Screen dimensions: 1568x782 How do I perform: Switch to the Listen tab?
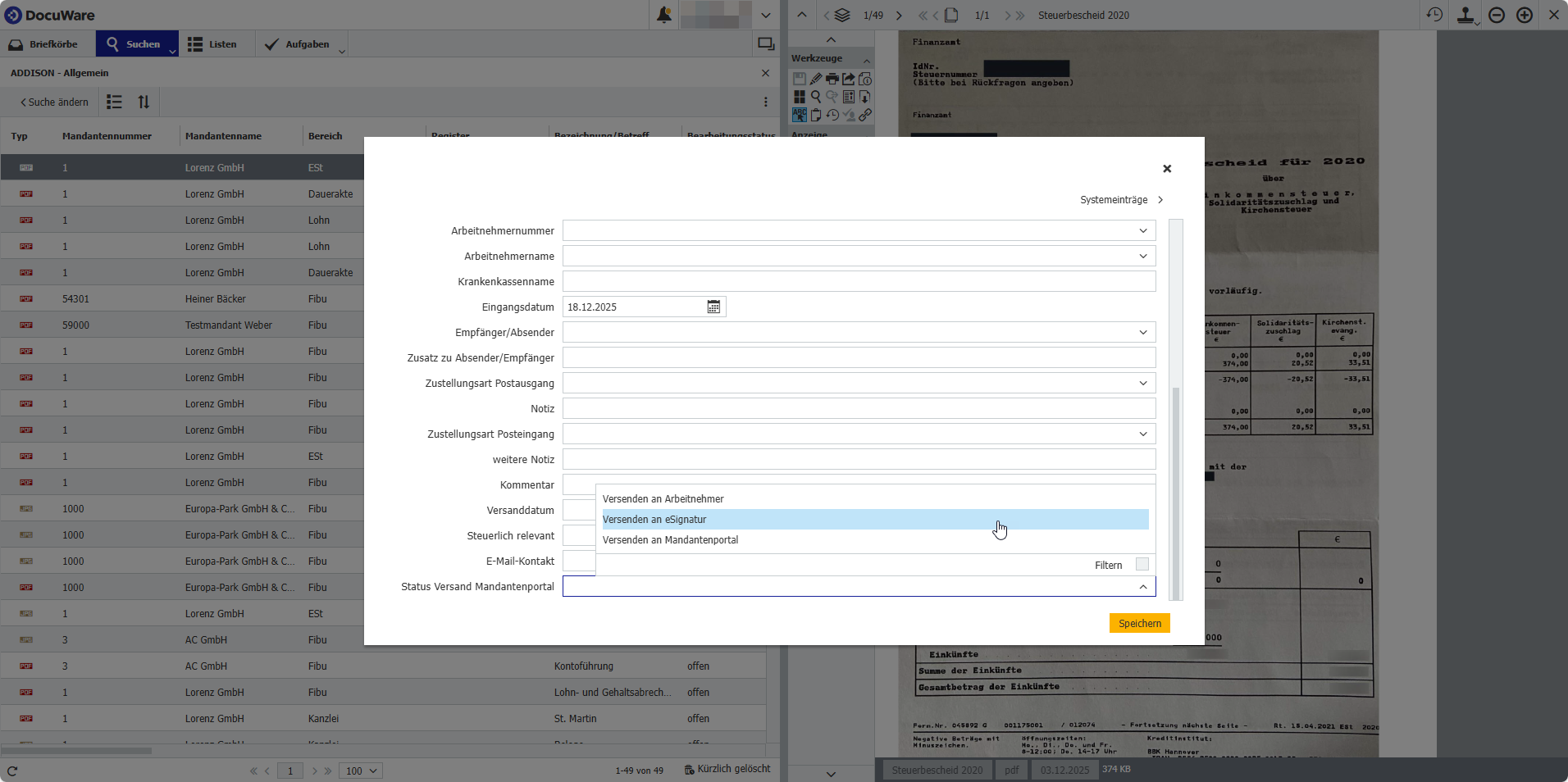pos(212,44)
